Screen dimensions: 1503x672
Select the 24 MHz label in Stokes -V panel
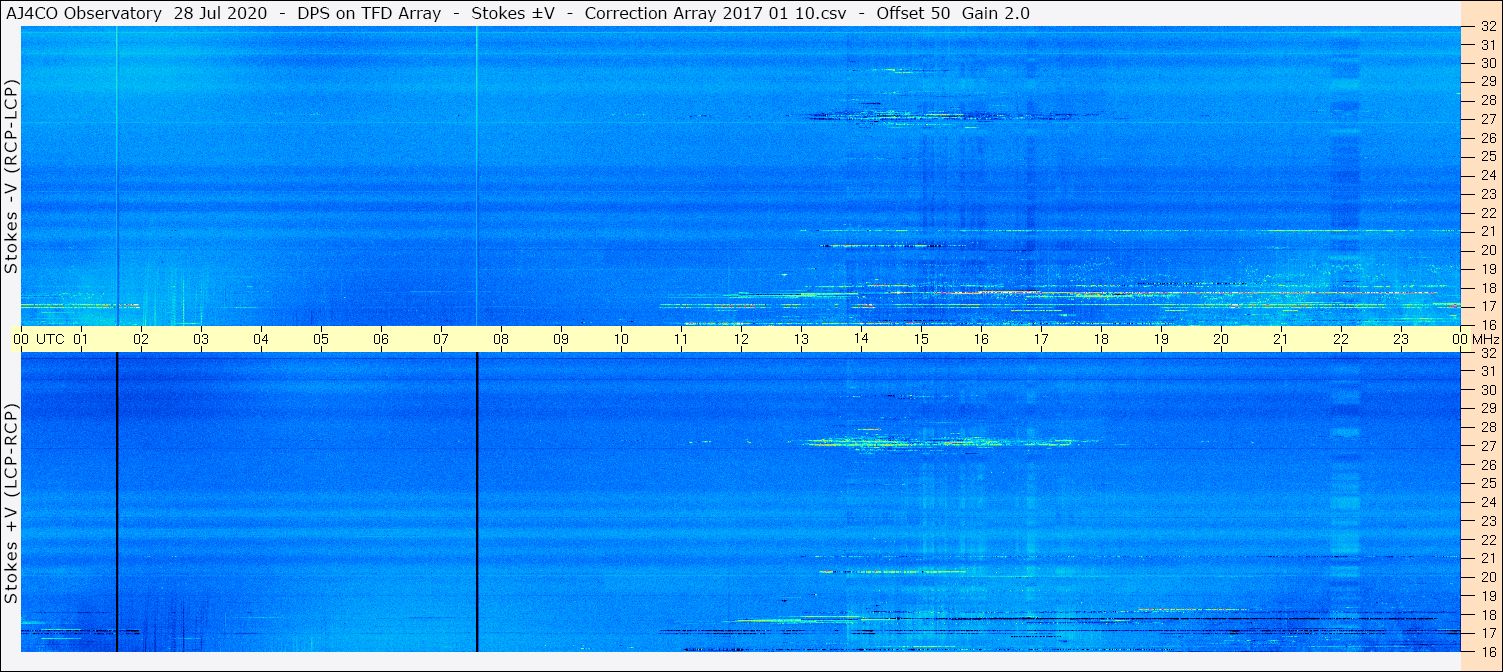coord(1487,176)
